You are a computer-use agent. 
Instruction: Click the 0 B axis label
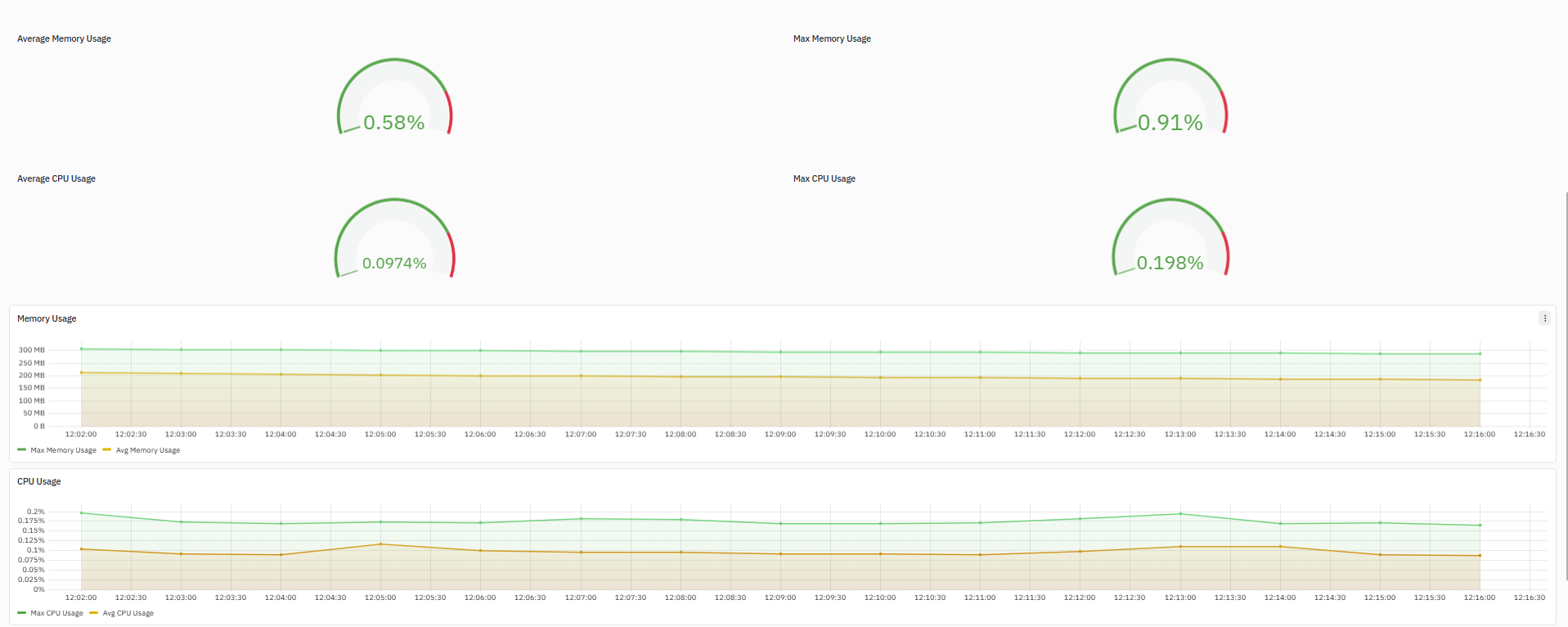[39, 426]
